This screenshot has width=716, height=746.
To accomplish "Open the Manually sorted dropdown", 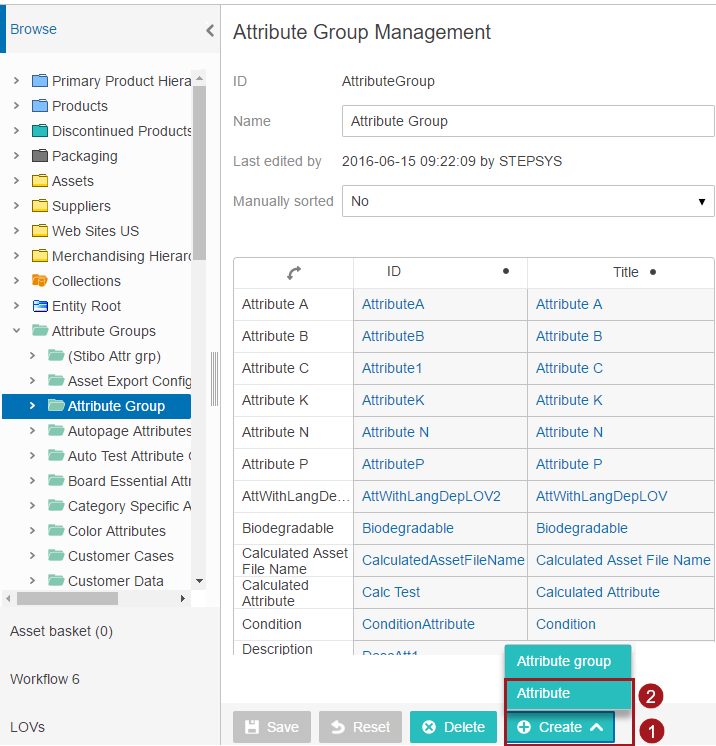I will click(528, 201).
